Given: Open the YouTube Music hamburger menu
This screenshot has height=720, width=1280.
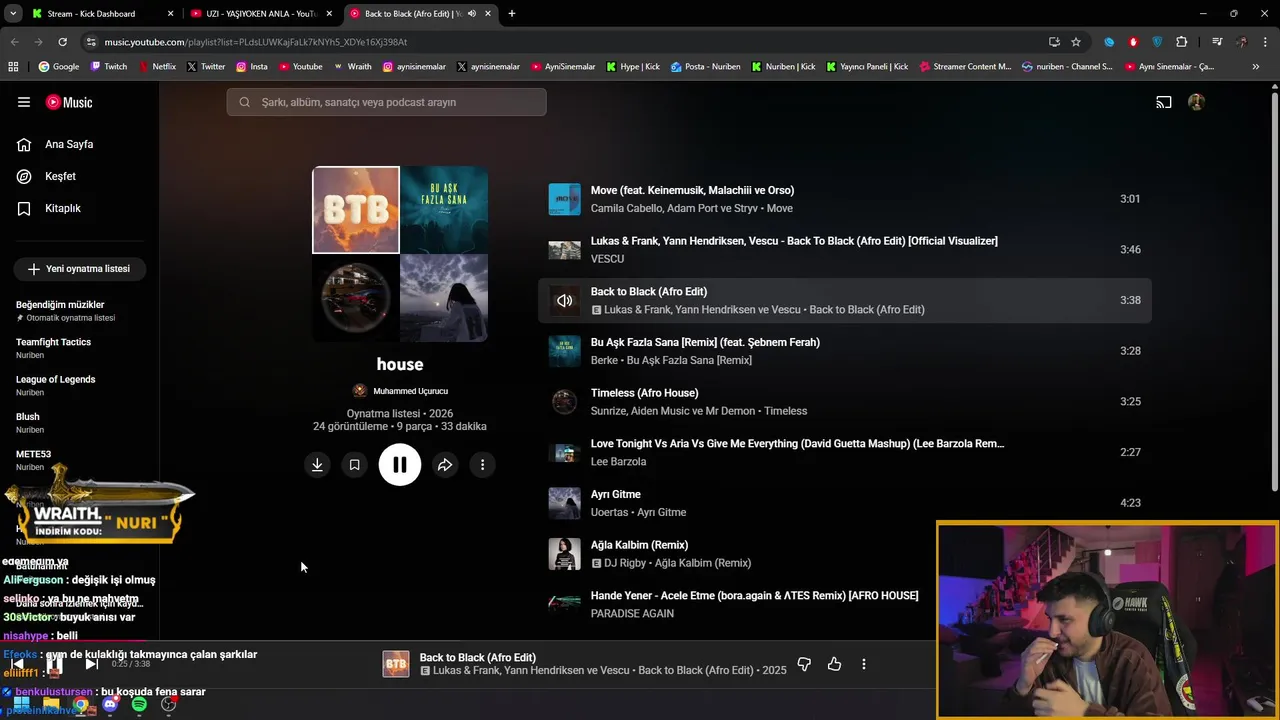Looking at the screenshot, I should tap(24, 102).
